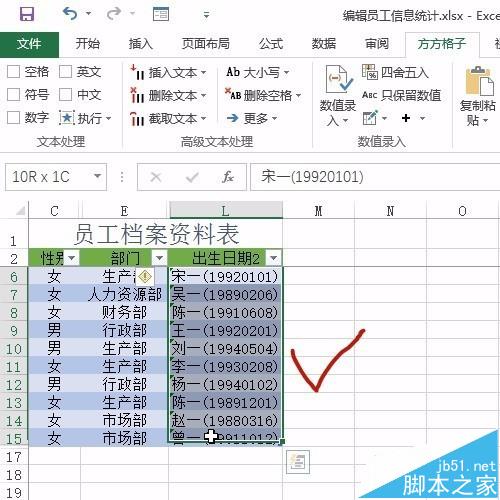Viewport: 500px width, 500px height.
Task: Open the 页面布局 tab
Action: click(x=206, y=44)
